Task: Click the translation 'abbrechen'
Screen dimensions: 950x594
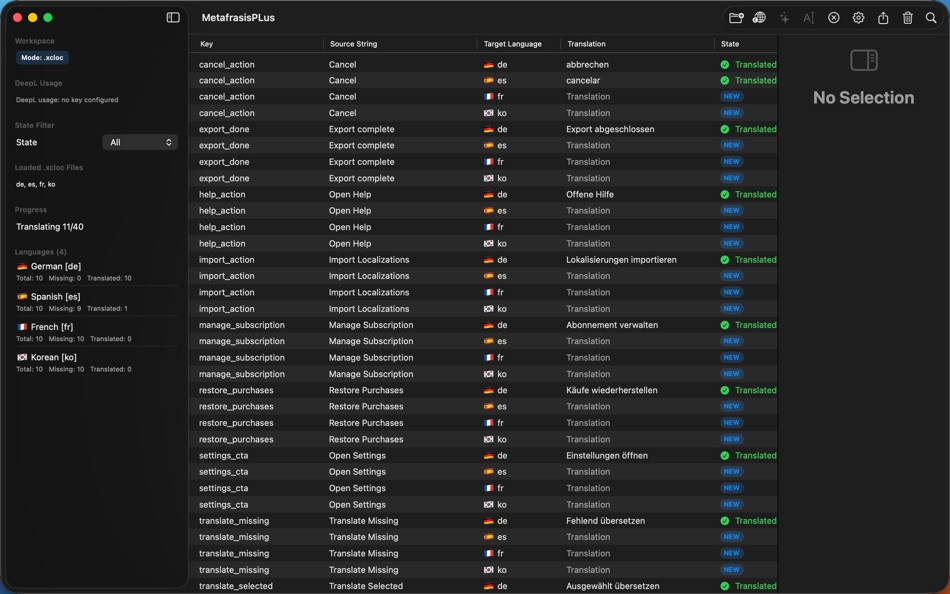Action: pyautogui.click(x=587, y=64)
